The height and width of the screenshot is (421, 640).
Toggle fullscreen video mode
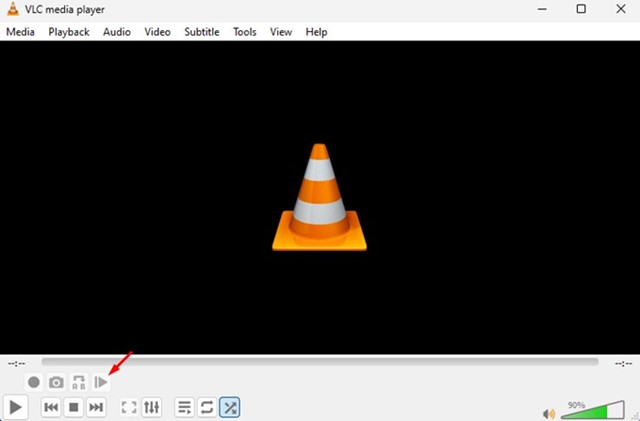click(x=129, y=407)
